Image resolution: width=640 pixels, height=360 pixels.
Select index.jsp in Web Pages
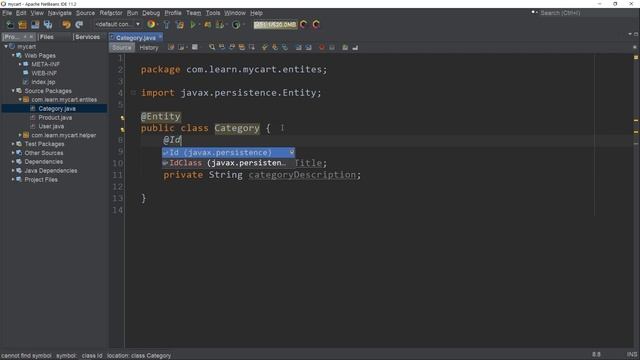(x=43, y=82)
